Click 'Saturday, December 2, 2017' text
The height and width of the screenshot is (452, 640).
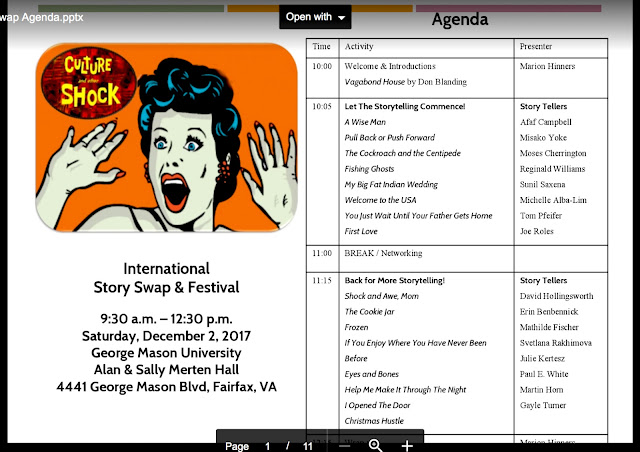point(167,336)
